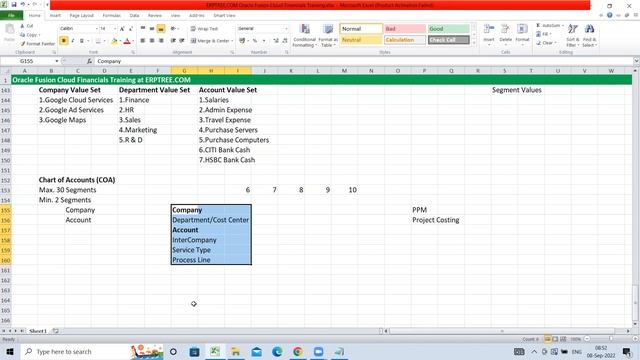Click Decrease Decimal icon
The width and height of the screenshot is (640, 360).
coord(284,41)
